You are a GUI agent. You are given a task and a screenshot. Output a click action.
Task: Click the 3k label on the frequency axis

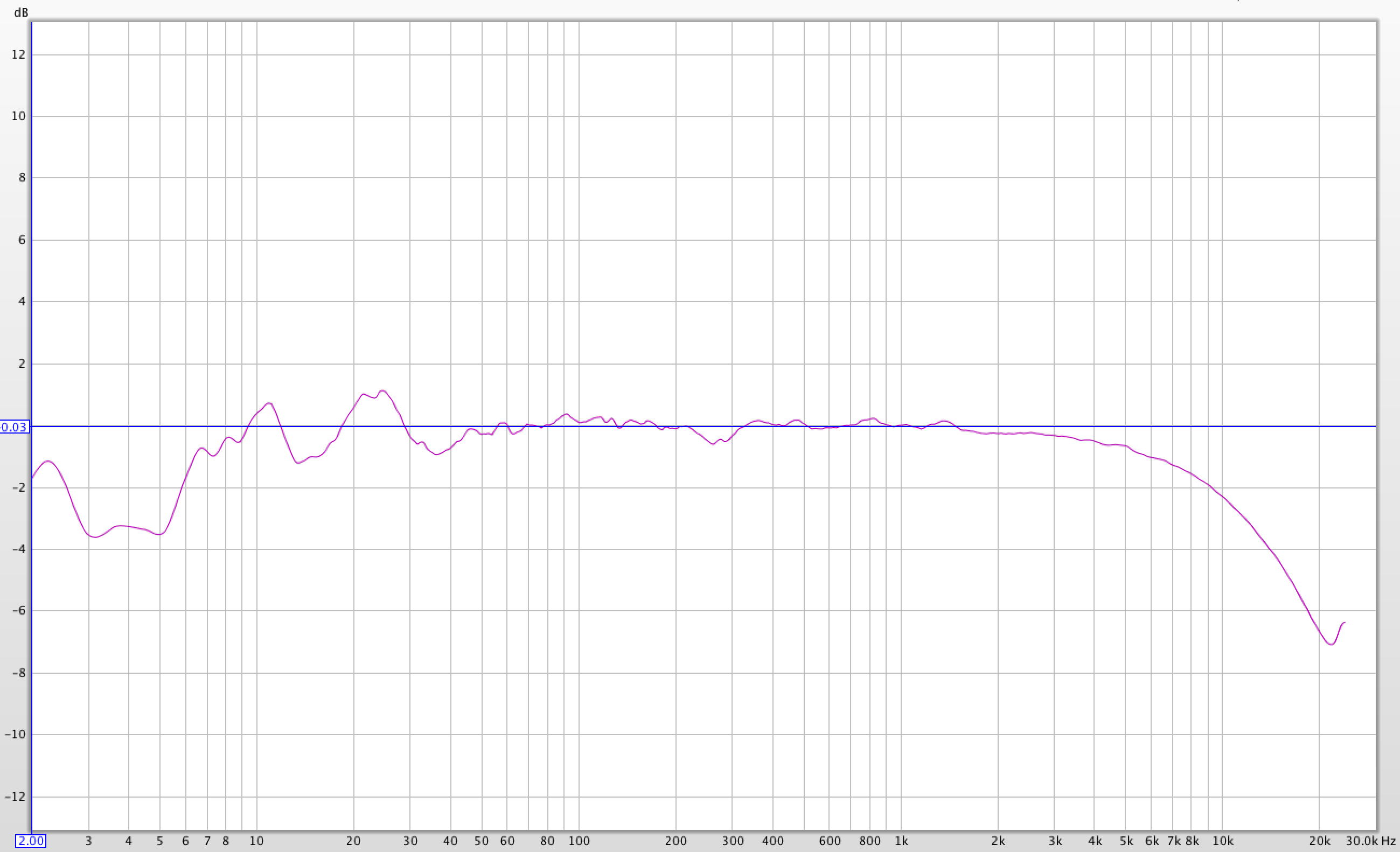pyautogui.click(x=1056, y=841)
